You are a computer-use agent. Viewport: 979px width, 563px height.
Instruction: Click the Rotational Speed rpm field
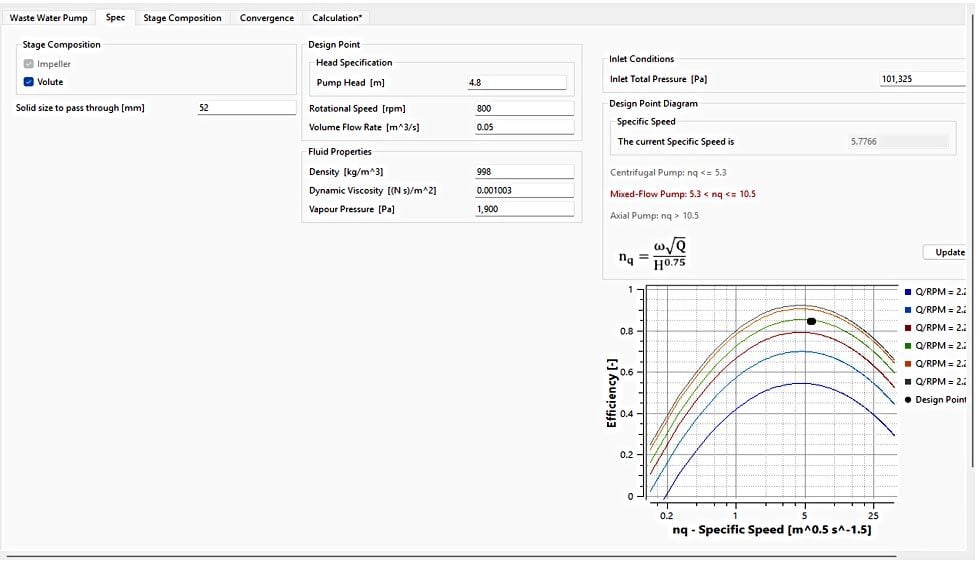[x=524, y=109]
